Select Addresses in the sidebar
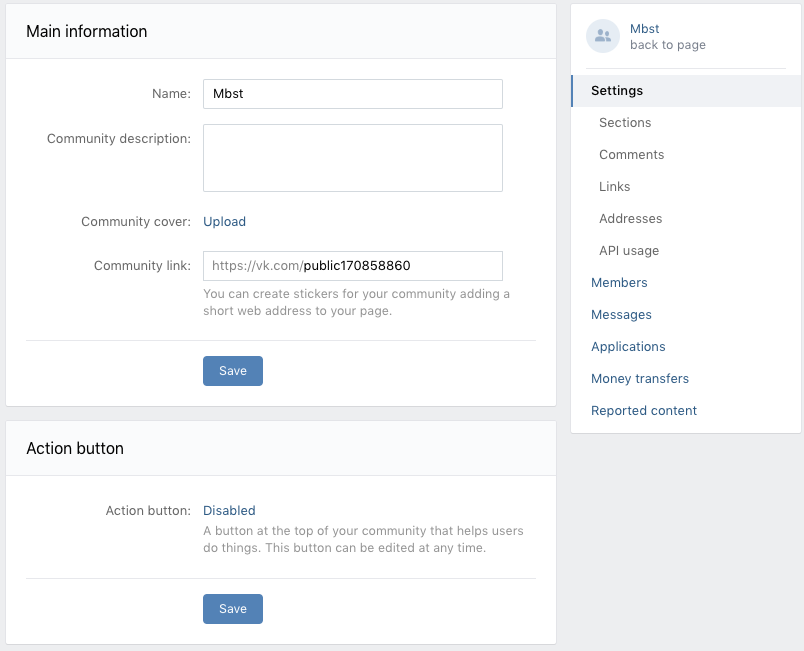This screenshot has height=651, width=804. tap(630, 219)
